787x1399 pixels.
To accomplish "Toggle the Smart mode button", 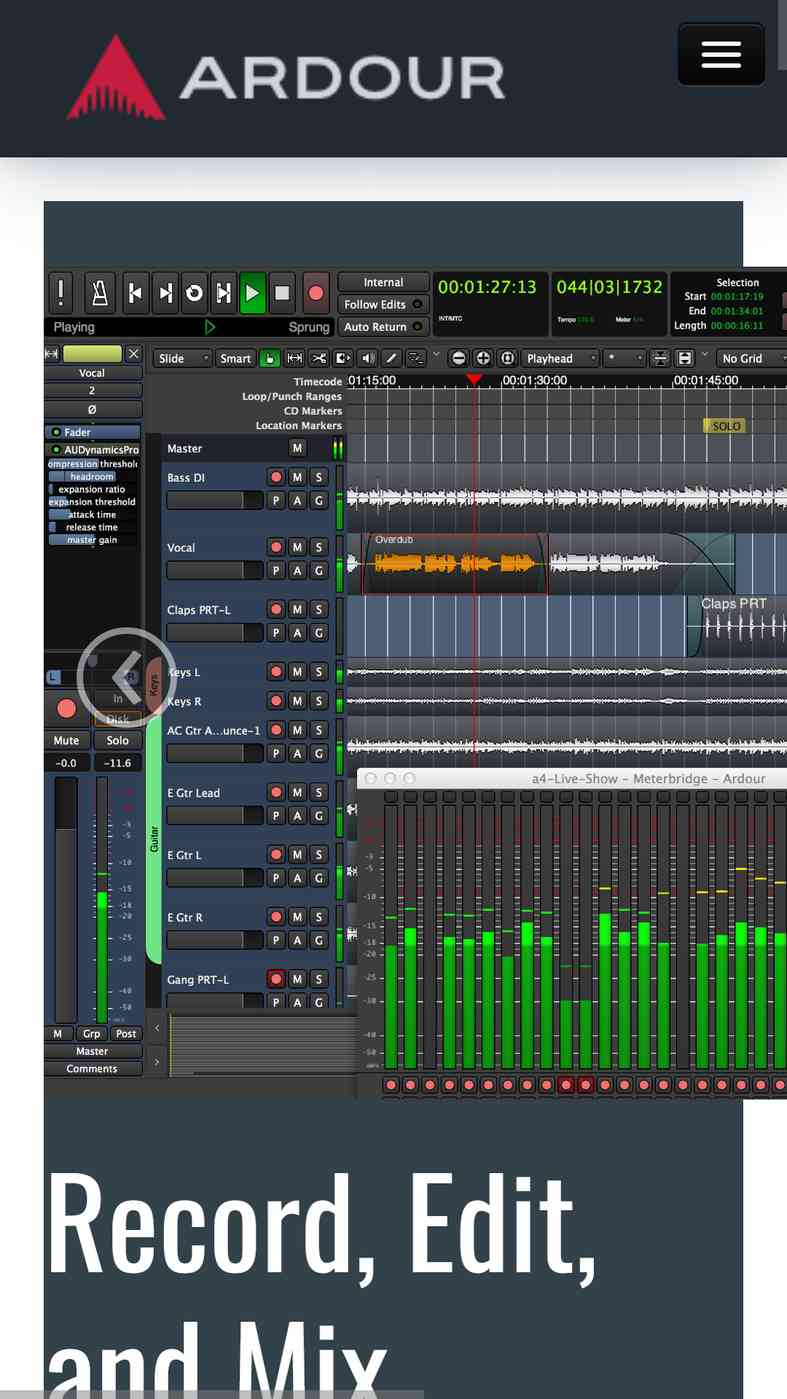I will coord(236,358).
